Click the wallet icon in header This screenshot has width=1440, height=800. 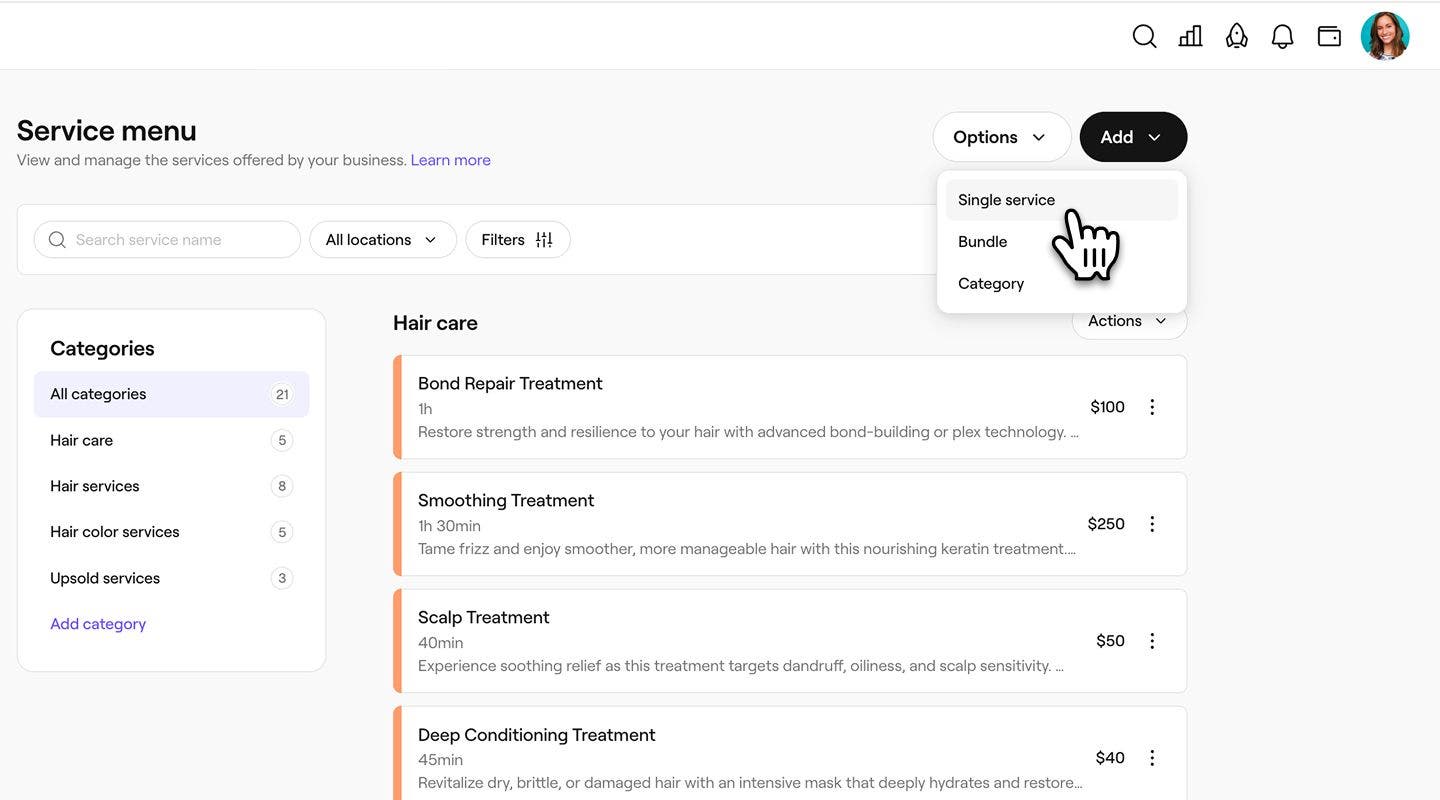[1329, 37]
